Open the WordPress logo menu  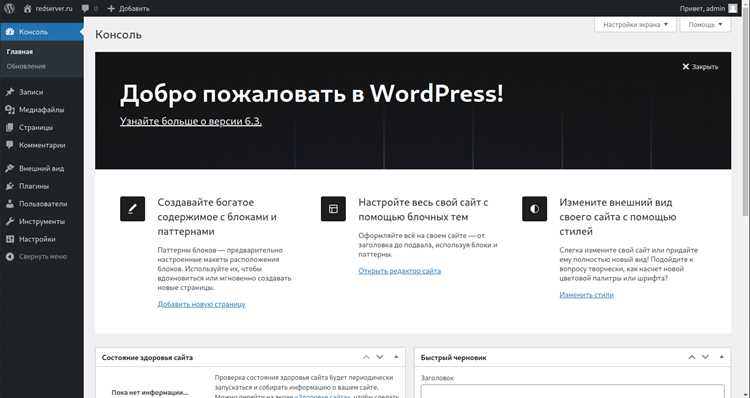(x=9, y=8)
